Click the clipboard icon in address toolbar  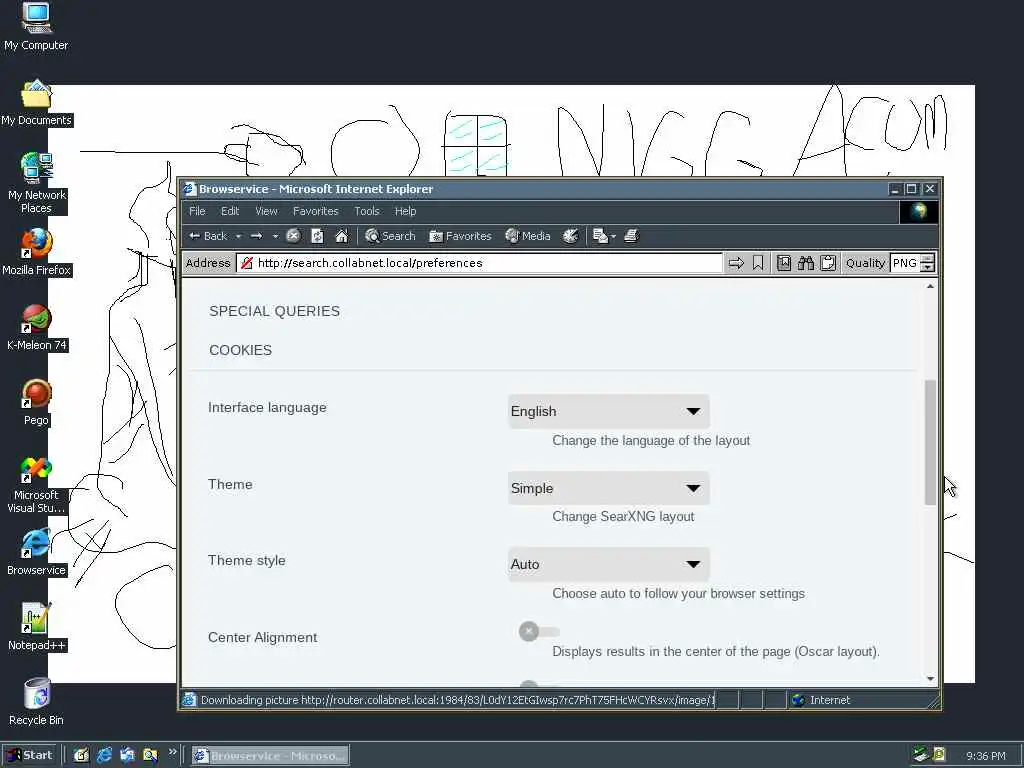click(828, 263)
